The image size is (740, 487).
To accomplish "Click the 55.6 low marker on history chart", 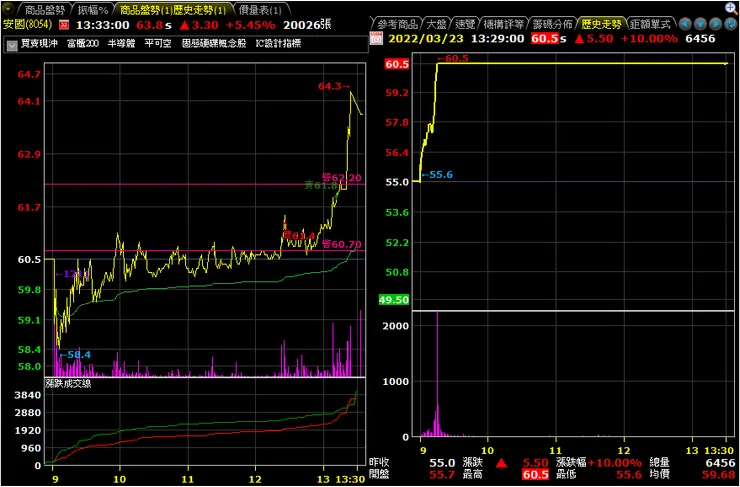I will tap(437, 175).
